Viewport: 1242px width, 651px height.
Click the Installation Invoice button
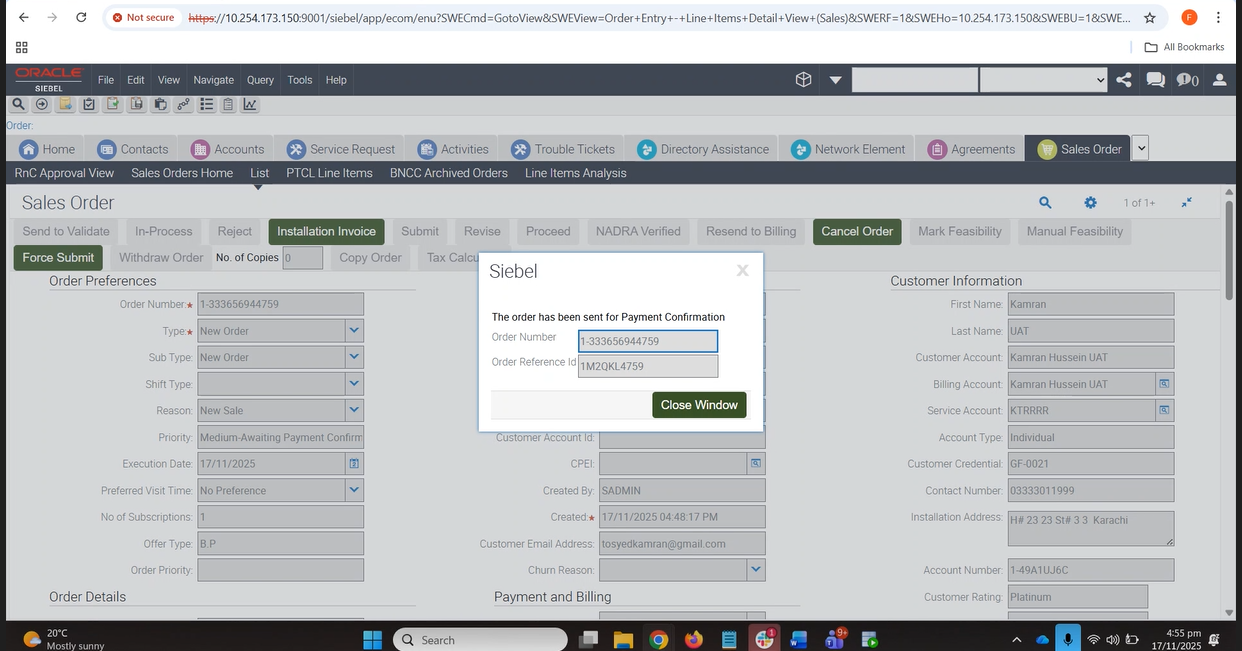coord(326,231)
